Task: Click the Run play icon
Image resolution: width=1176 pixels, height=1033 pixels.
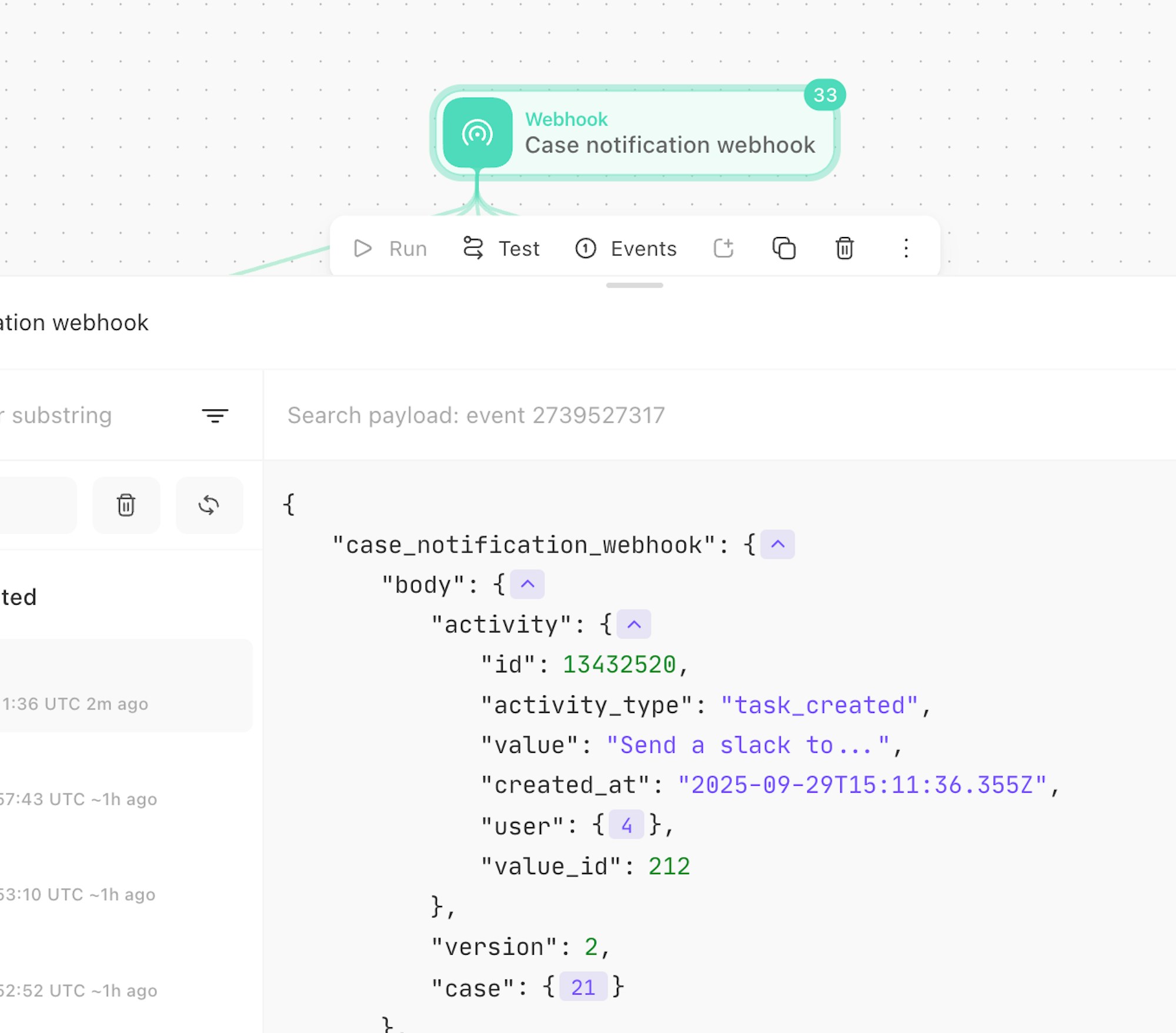Action: [363, 249]
